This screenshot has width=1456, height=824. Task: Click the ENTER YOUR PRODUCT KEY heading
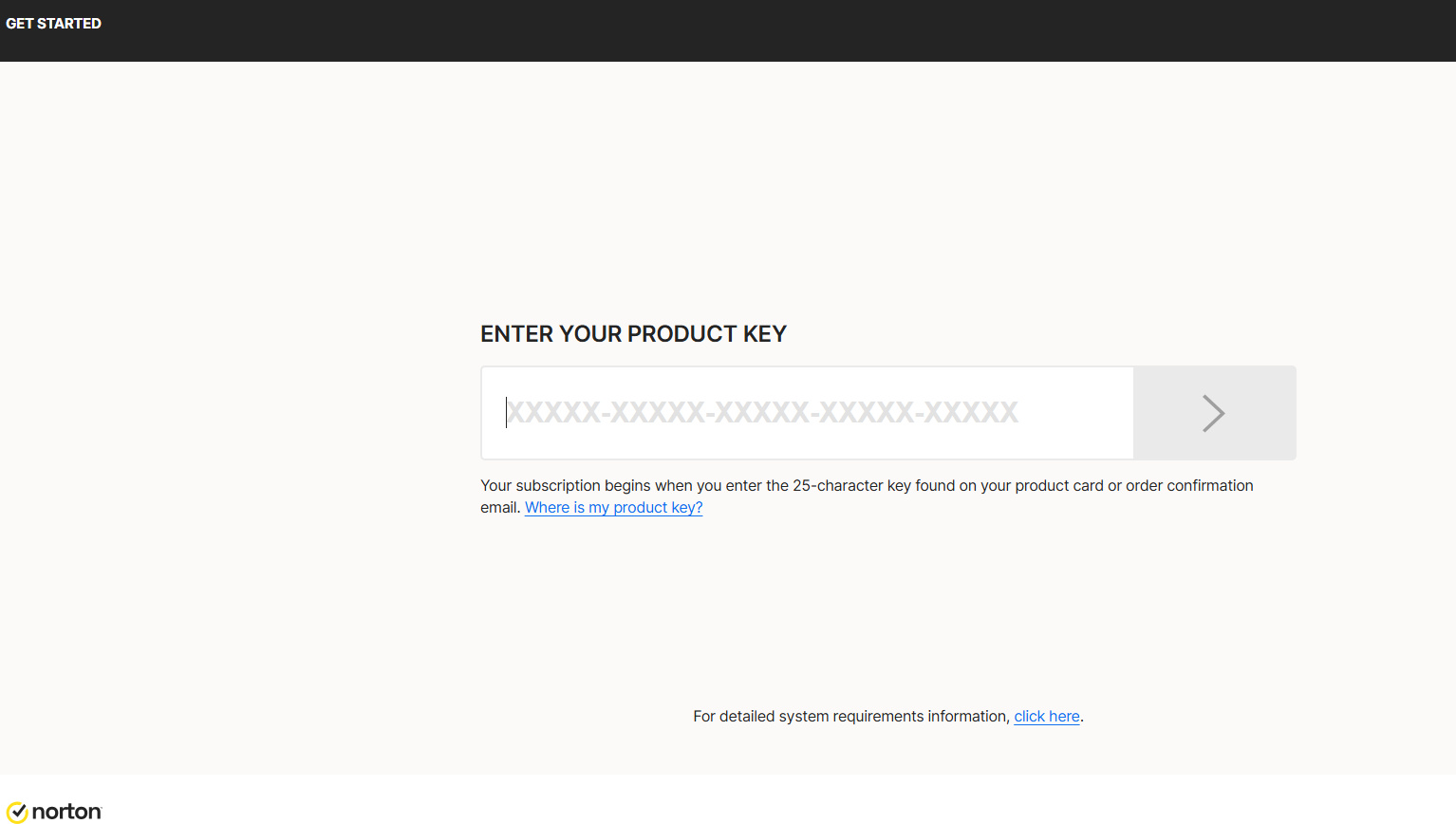(633, 334)
